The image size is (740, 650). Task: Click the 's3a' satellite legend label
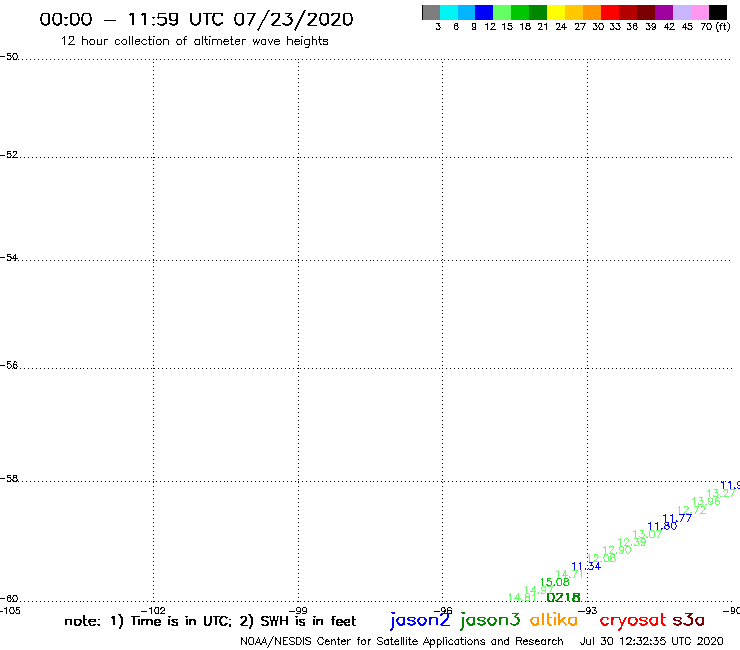coord(689,620)
